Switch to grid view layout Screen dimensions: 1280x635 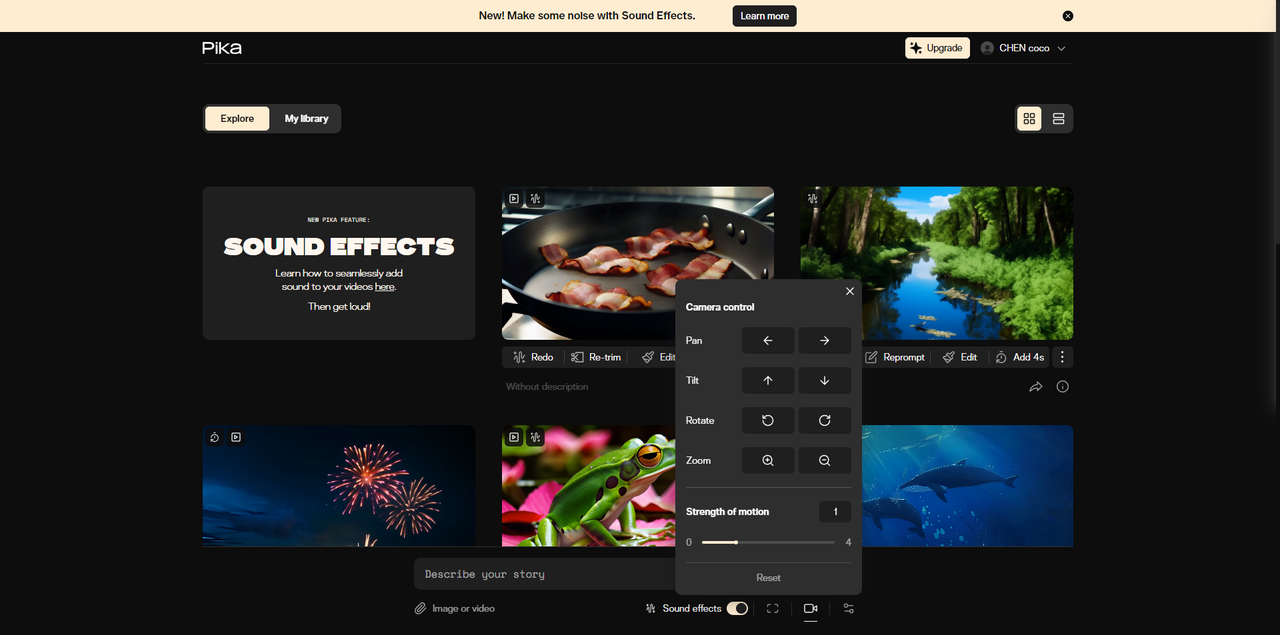[x=1029, y=119]
